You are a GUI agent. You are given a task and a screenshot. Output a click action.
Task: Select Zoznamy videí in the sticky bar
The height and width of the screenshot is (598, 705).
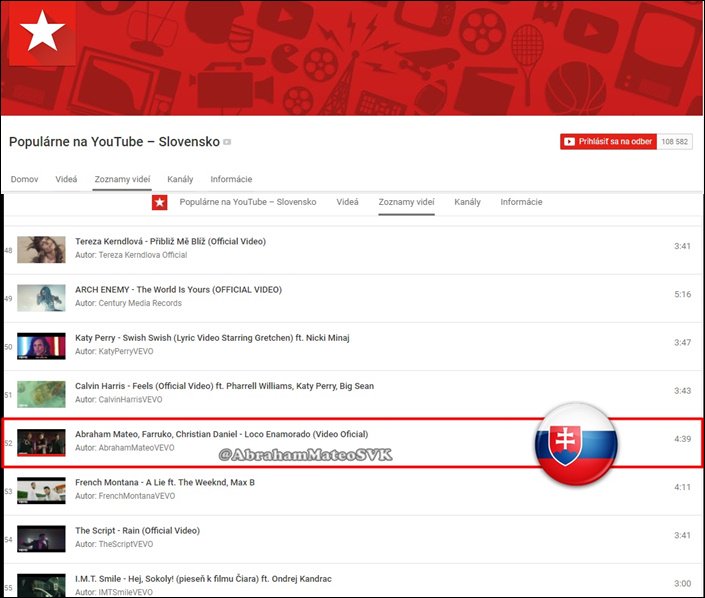click(x=406, y=202)
